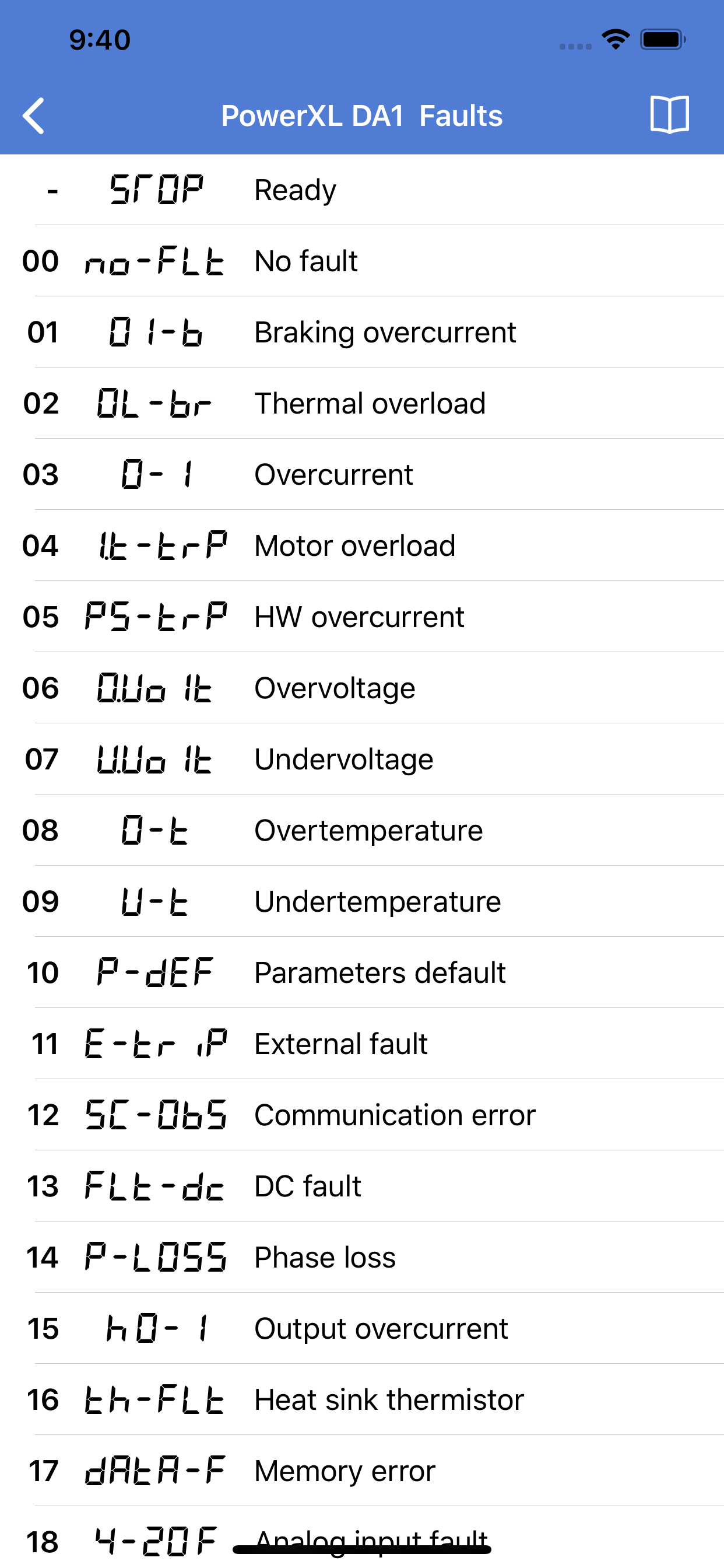Image resolution: width=724 pixels, height=1568 pixels.
Task: Tap the PowerXL DA1 Faults title
Action: [362, 115]
